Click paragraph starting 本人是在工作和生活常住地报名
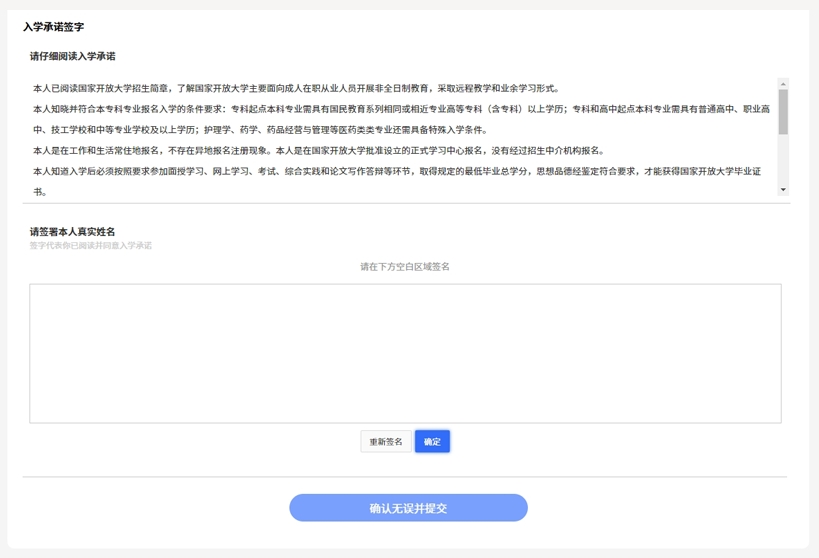 (x=319, y=150)
